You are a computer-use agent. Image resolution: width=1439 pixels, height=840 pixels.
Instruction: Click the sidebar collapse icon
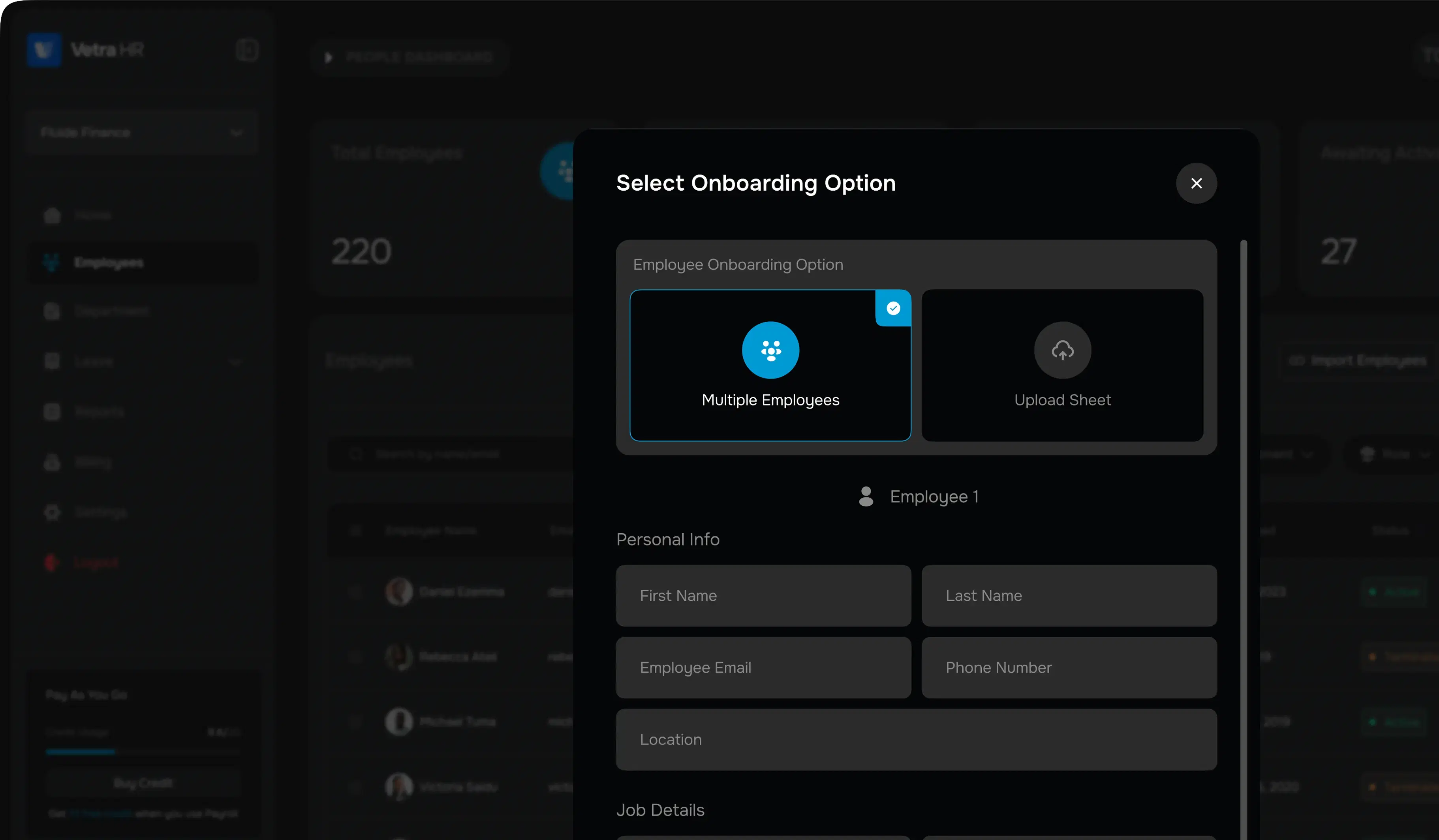pyautogui.click(x=247, y=50)
